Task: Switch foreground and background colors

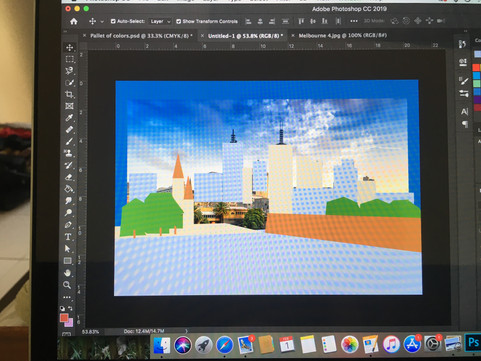Action: pyautogui.click(x=70, y=308)
